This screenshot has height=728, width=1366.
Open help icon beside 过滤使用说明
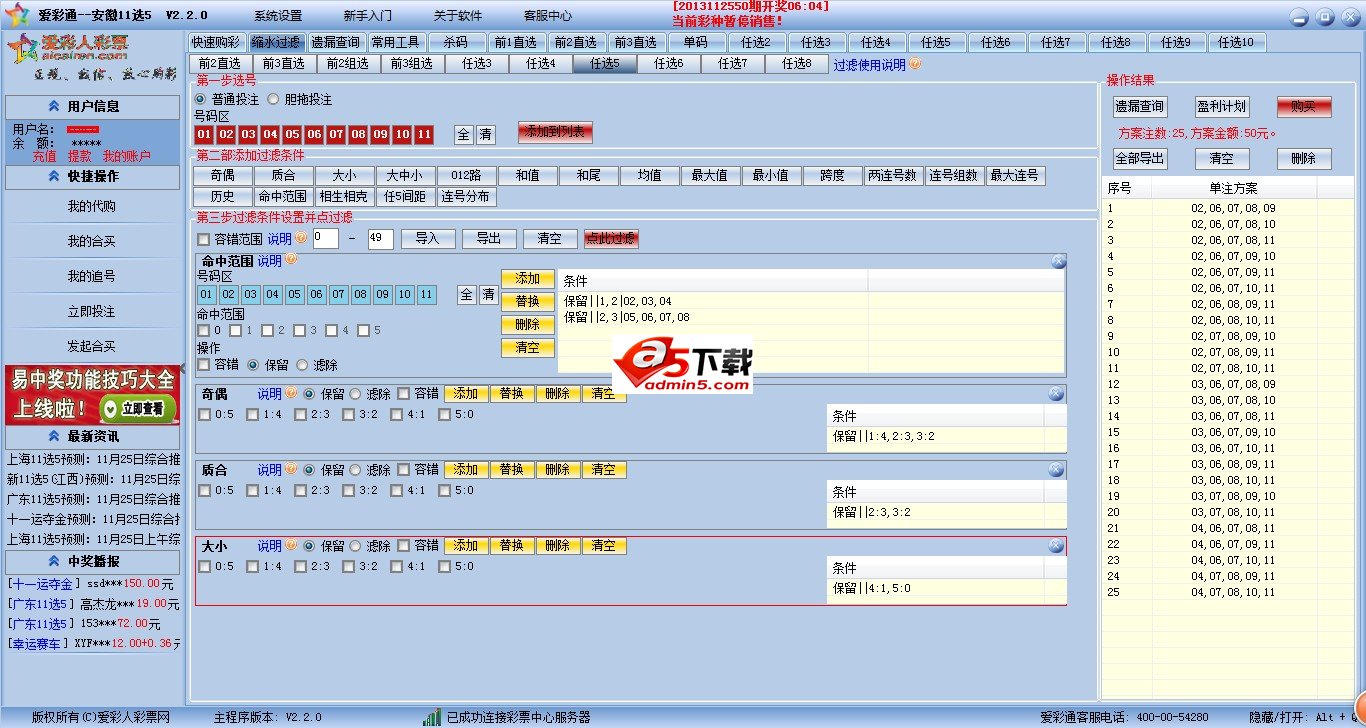[x=915, y=64]
